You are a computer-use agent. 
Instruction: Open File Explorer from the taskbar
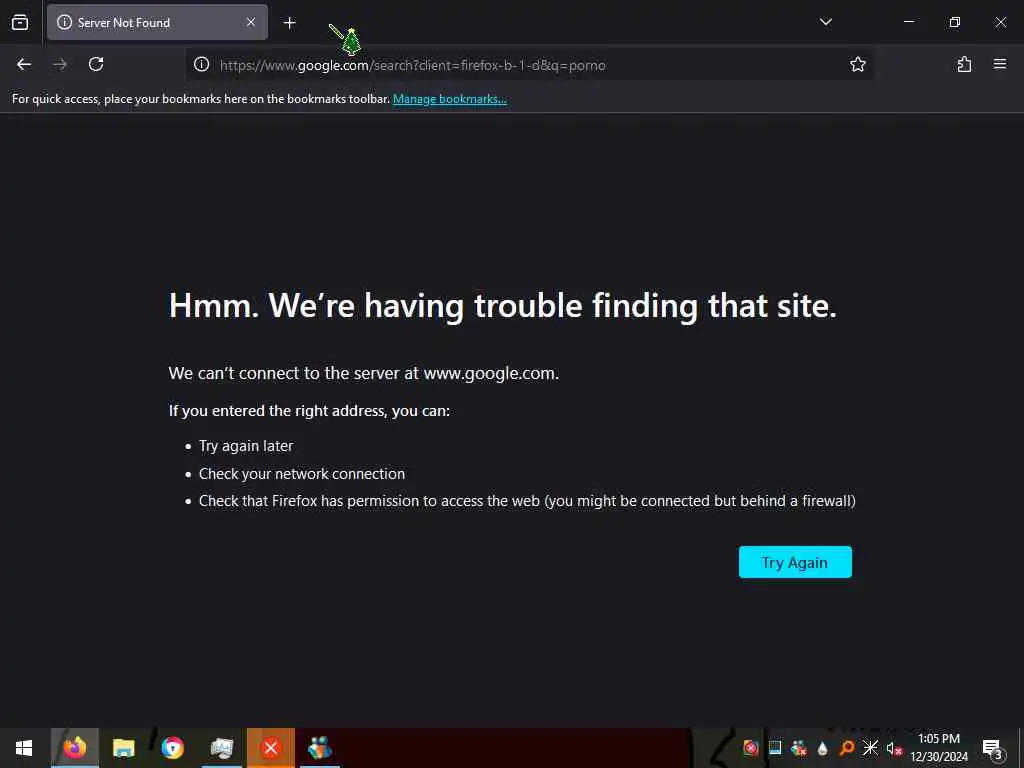pyautogui.click(x=123, y=748)
